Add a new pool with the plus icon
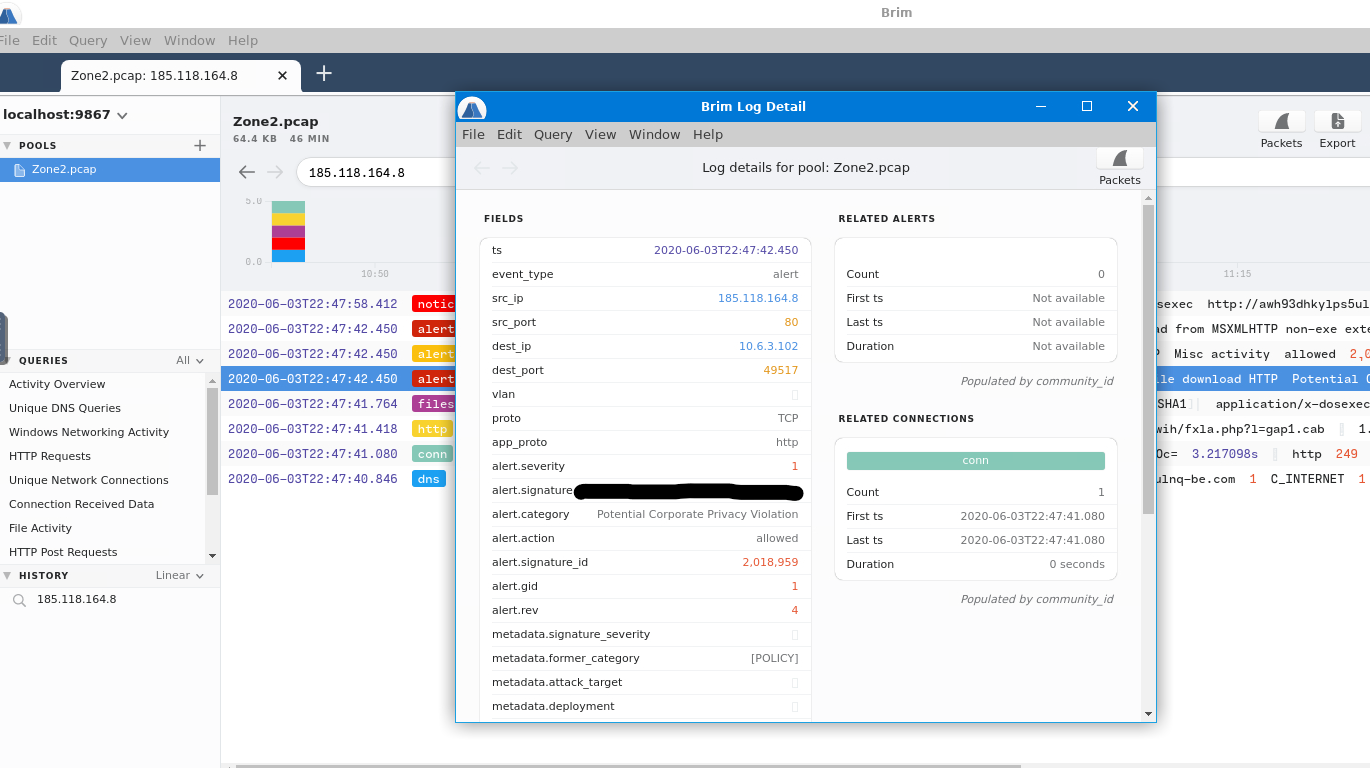 click(200, 146)
